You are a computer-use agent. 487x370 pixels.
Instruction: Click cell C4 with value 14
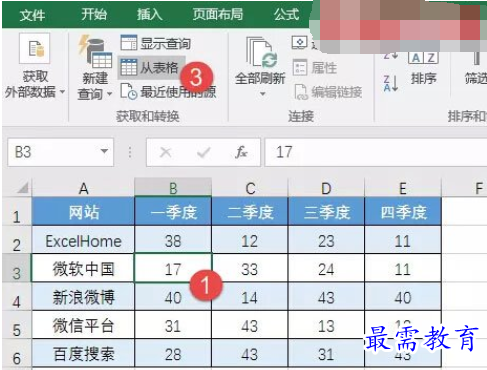[x=250, y=297]
